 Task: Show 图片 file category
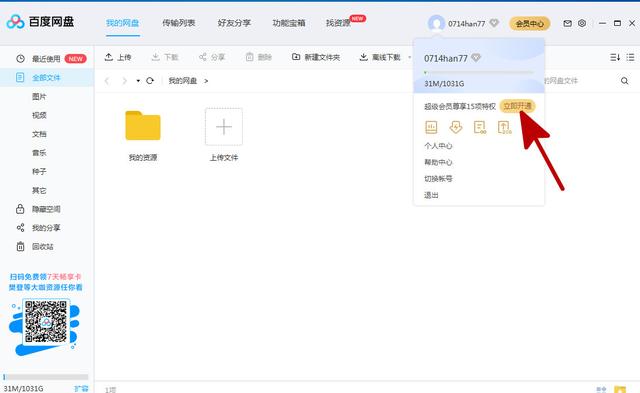tap(39, 96)
